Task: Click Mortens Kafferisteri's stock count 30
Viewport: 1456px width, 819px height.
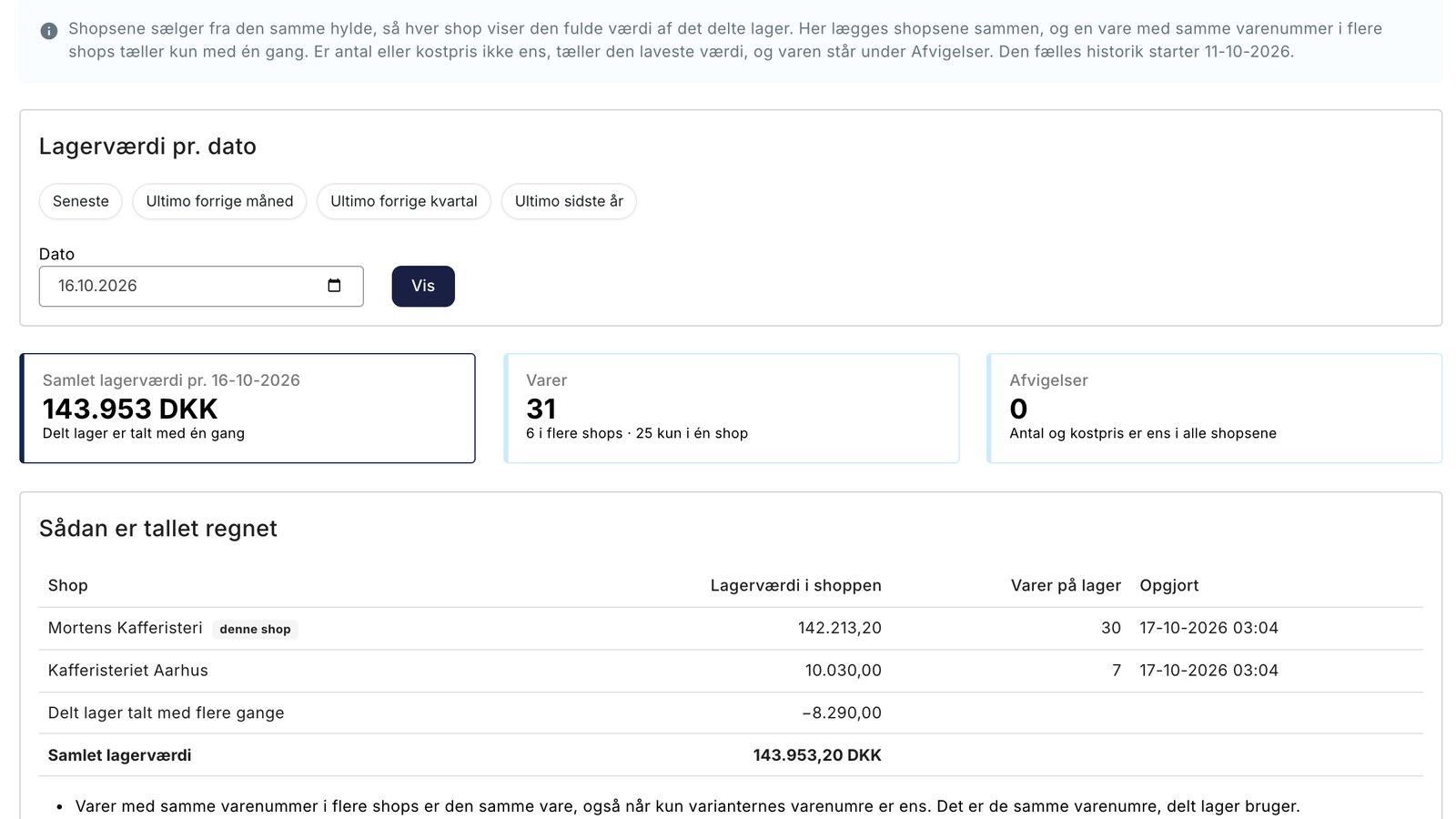Action: [1111, 628]
